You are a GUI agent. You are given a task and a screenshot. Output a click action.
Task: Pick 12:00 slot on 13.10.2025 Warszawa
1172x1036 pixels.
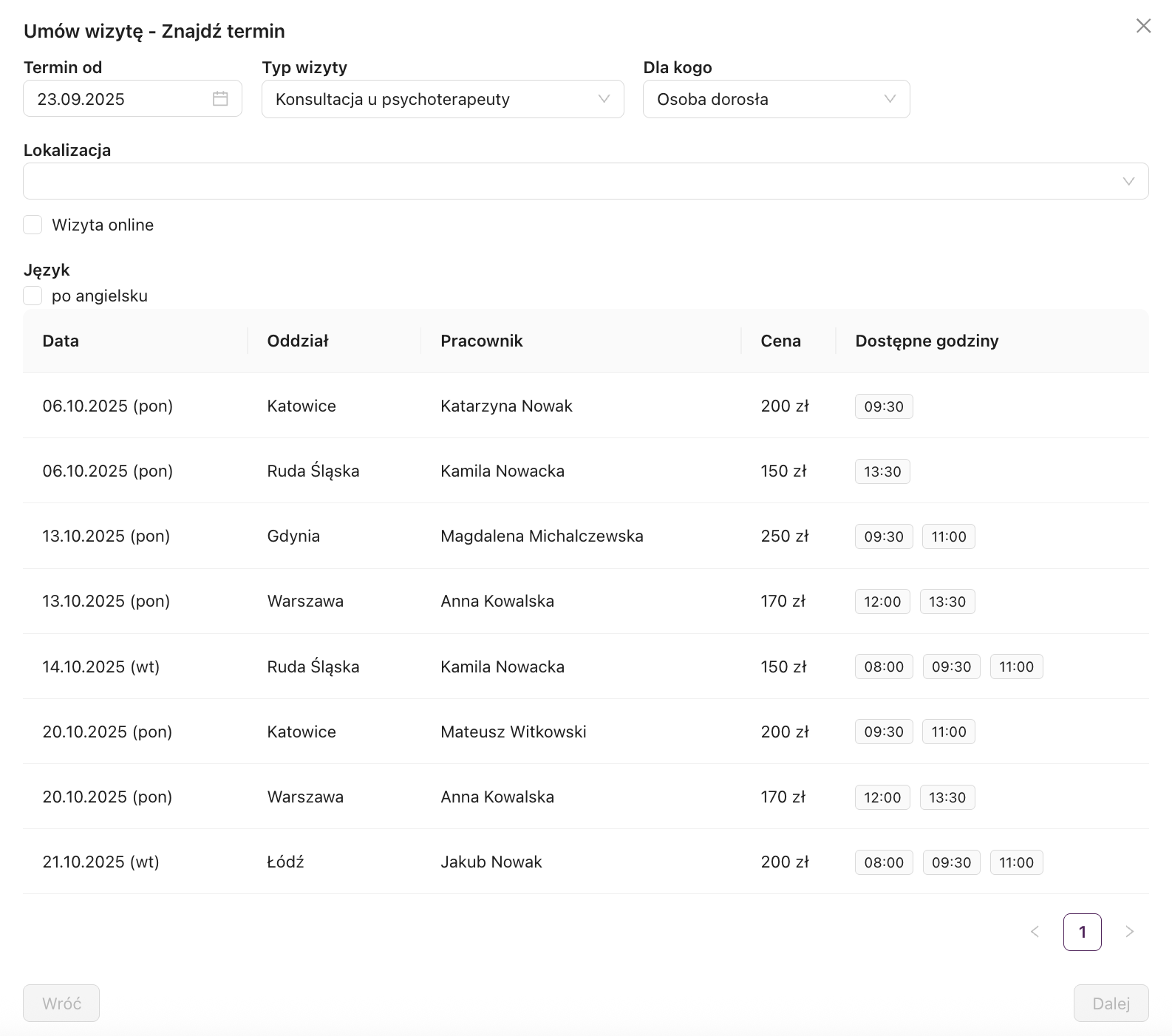pyautogui.click(x=882, y=602)
